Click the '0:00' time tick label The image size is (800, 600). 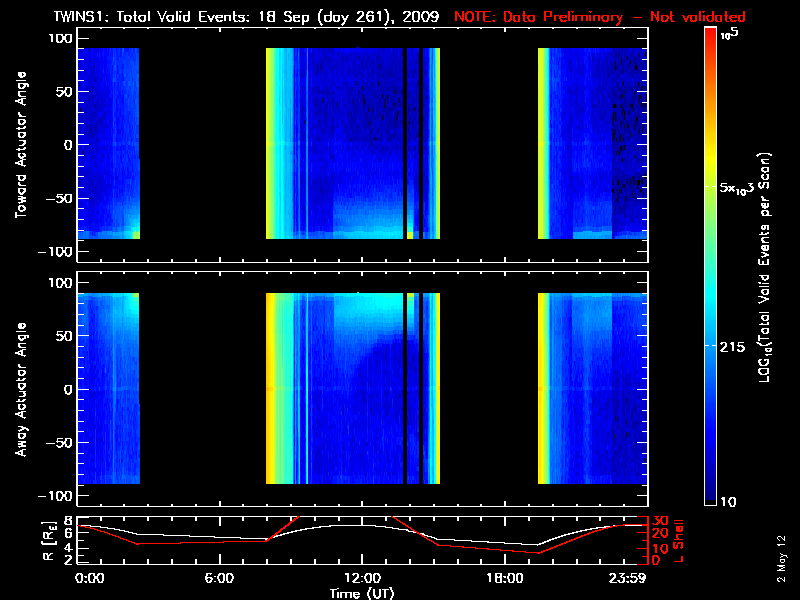tap(89, 578)
